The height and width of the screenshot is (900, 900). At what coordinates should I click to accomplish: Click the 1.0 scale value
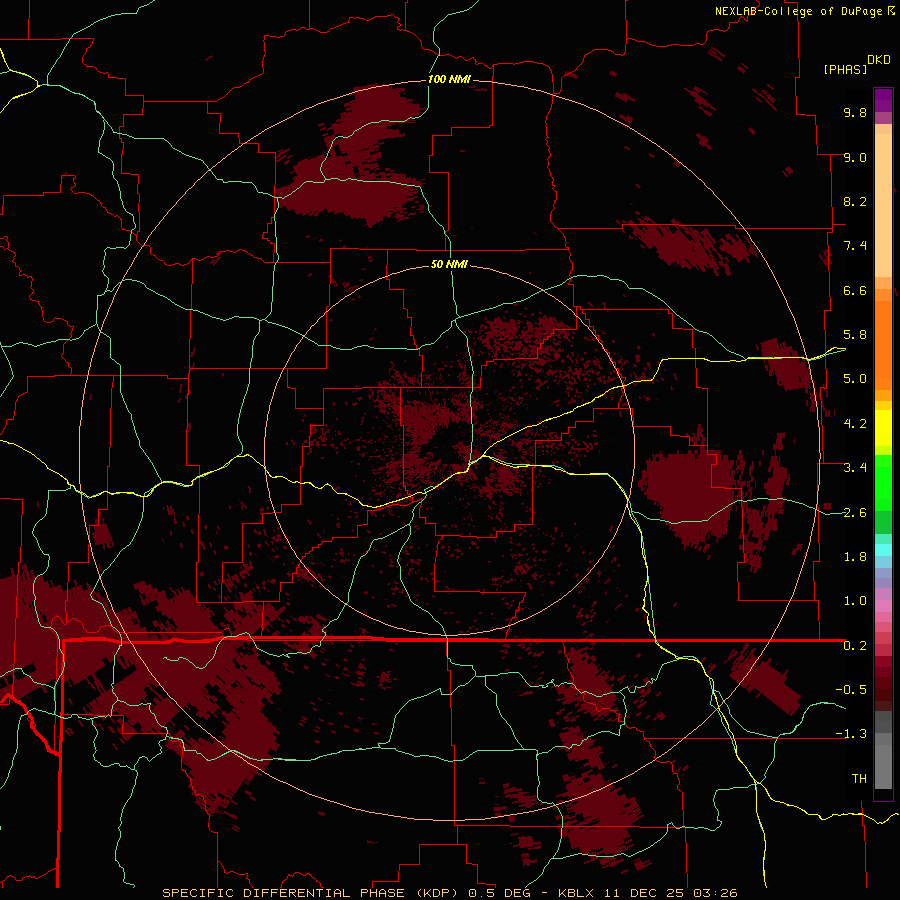(x=855, y=601)
